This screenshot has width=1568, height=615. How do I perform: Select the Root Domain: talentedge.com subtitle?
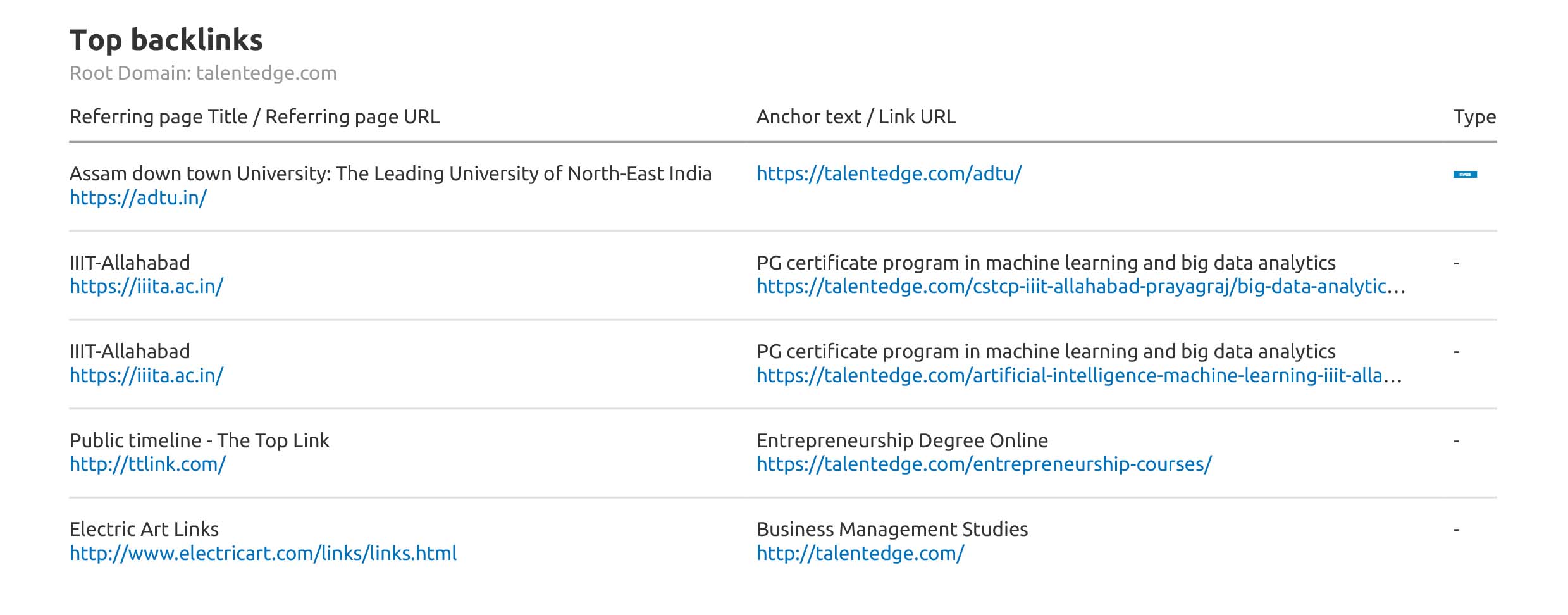point(202,73)
